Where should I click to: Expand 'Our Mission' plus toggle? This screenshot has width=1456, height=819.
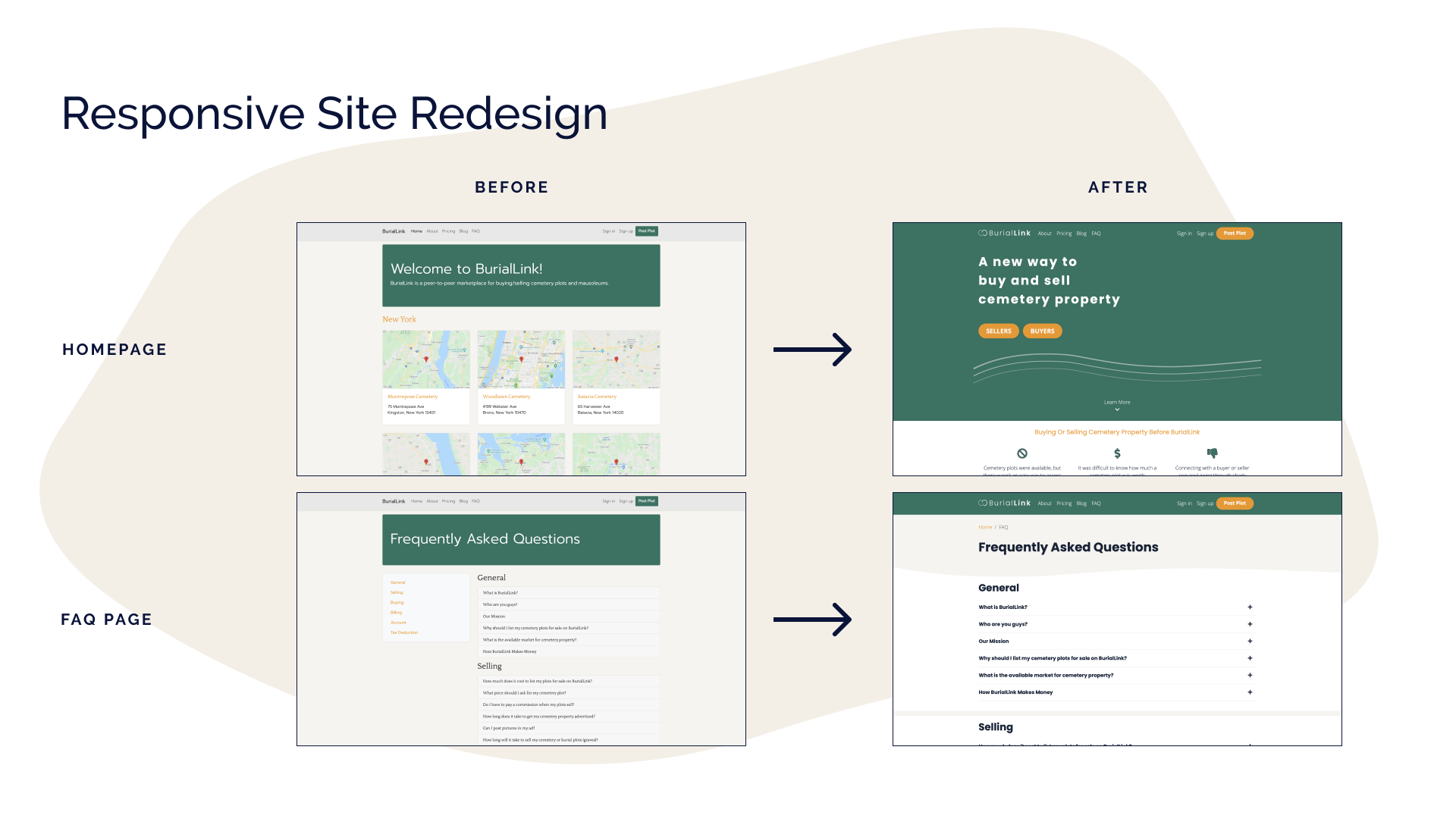coord(1250,642)
